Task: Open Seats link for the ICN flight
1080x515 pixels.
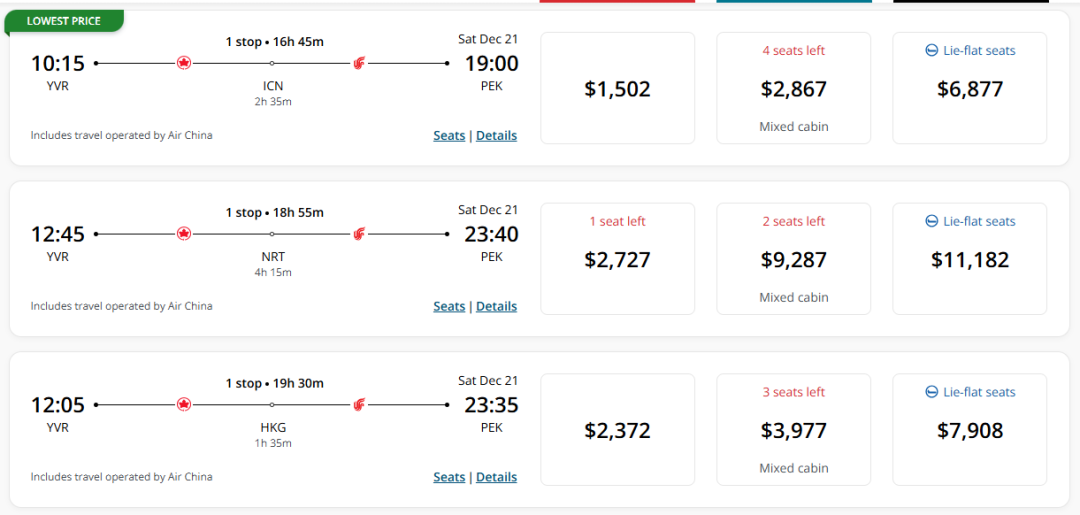Action: coord(449,136)
